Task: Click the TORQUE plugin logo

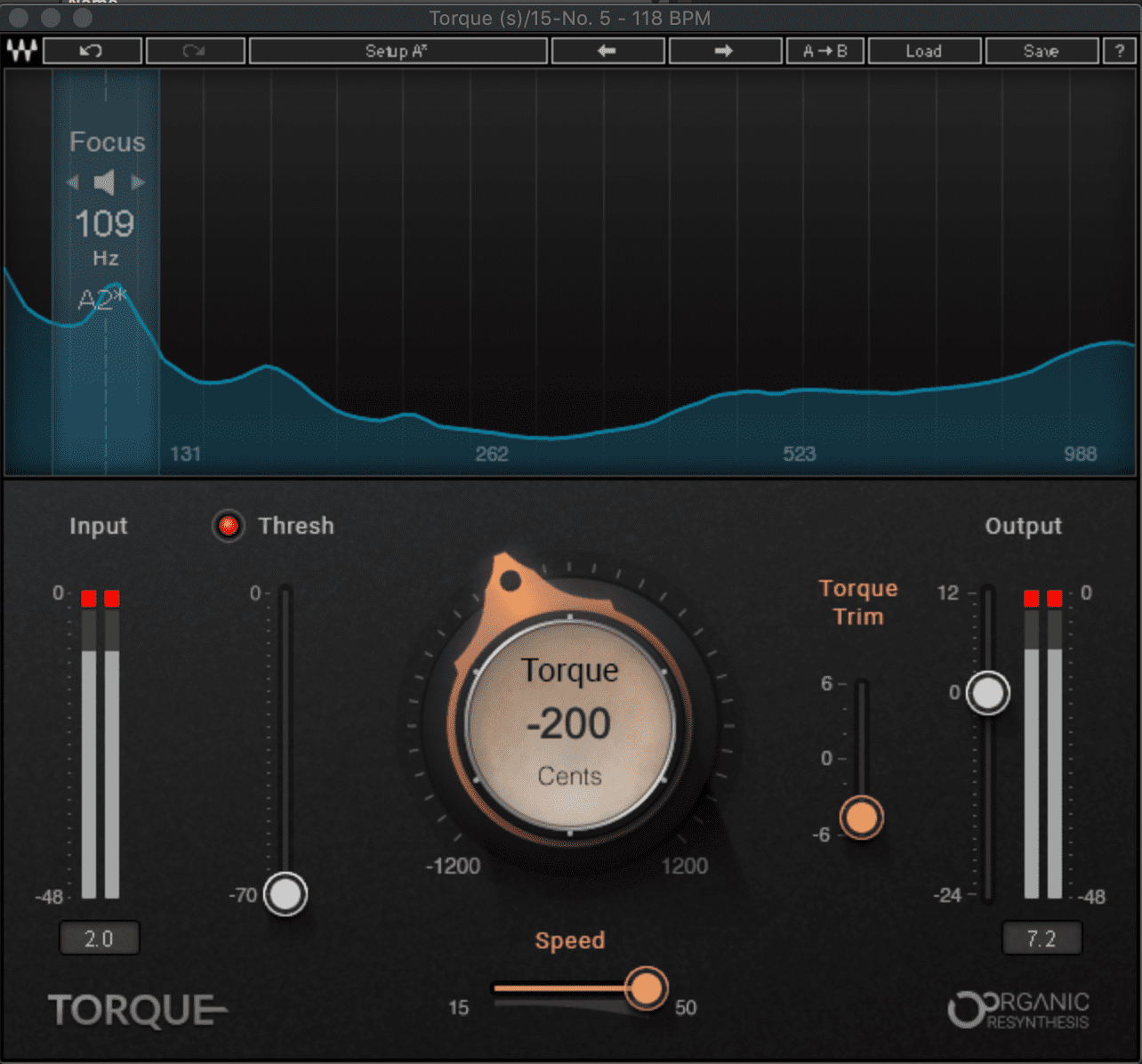Action: (x=138, y=1011)
